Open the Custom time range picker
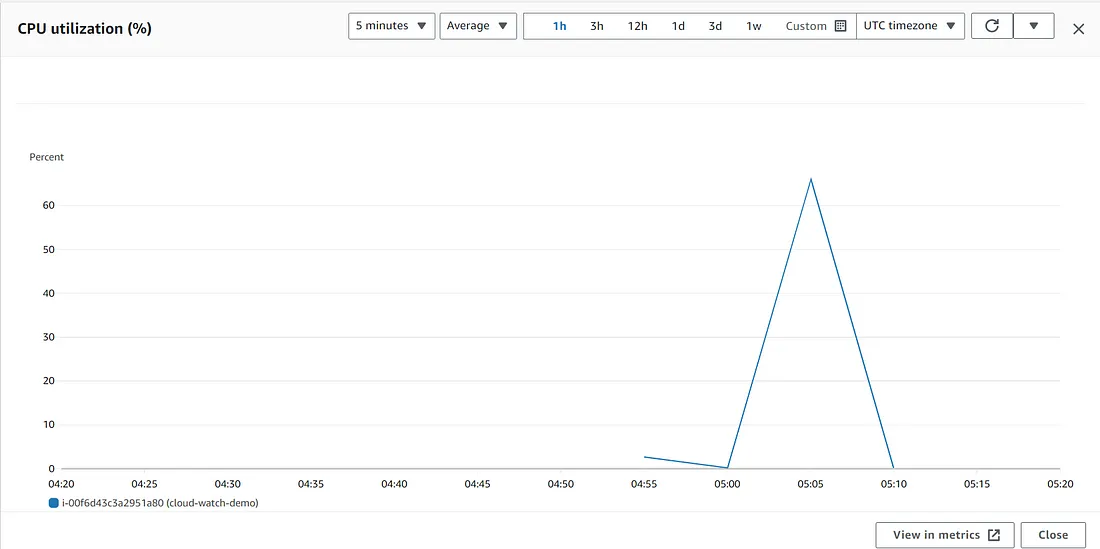Viewport: 1100px width, 549px height. tap(816, 26)
